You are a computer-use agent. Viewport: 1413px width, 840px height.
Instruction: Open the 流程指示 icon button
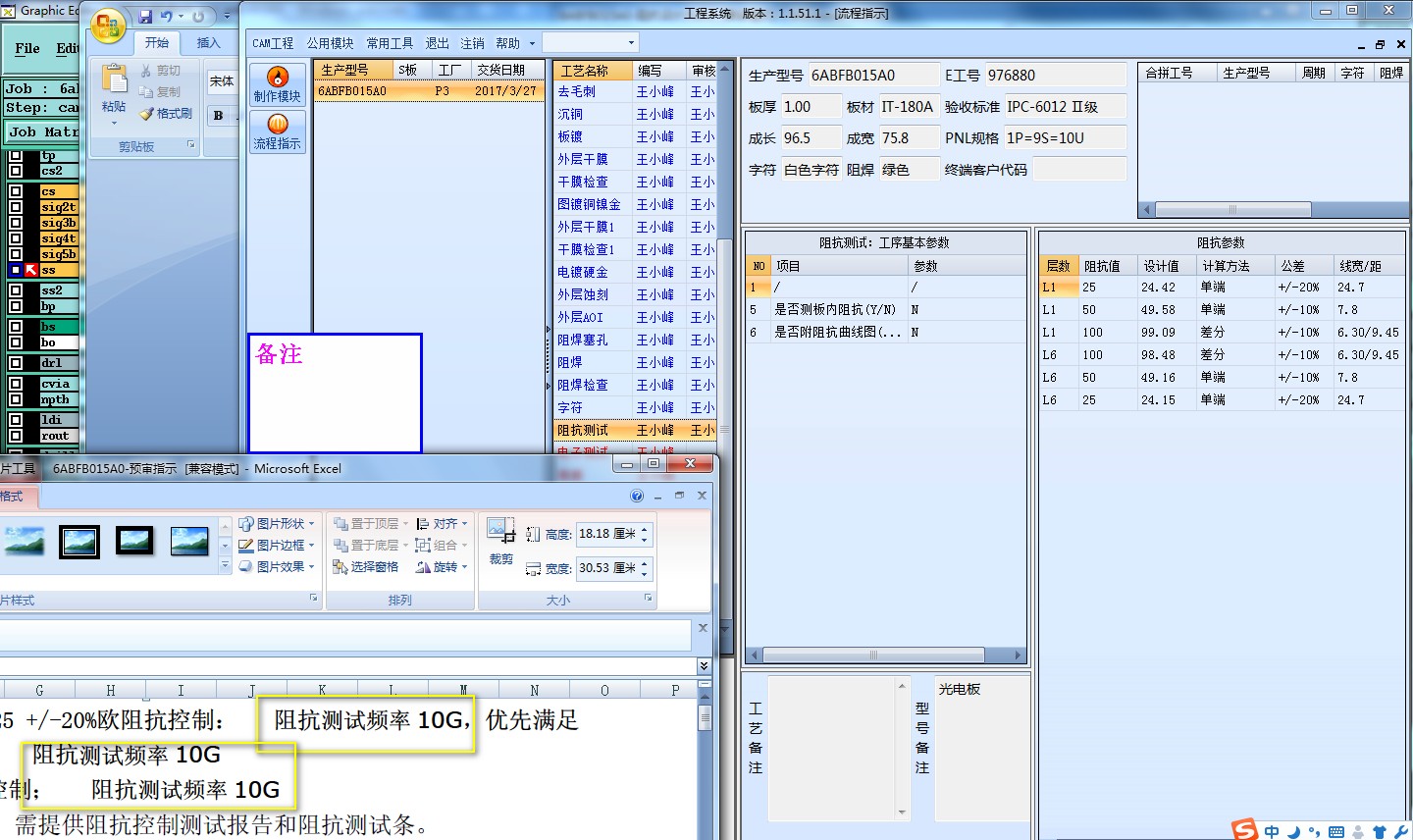pyautogui.click(x=278, y=131)
